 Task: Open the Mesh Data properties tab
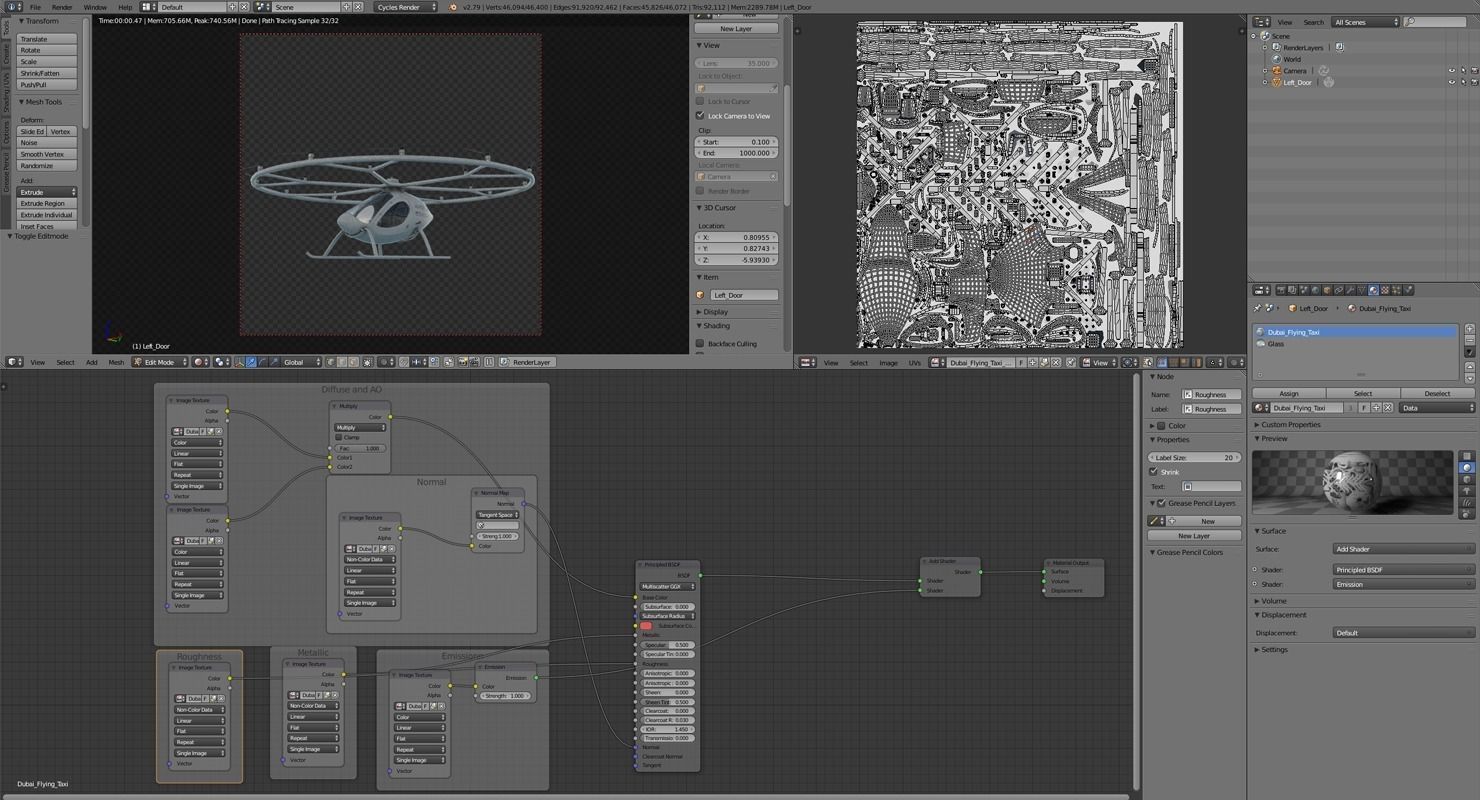[1361, 290]
